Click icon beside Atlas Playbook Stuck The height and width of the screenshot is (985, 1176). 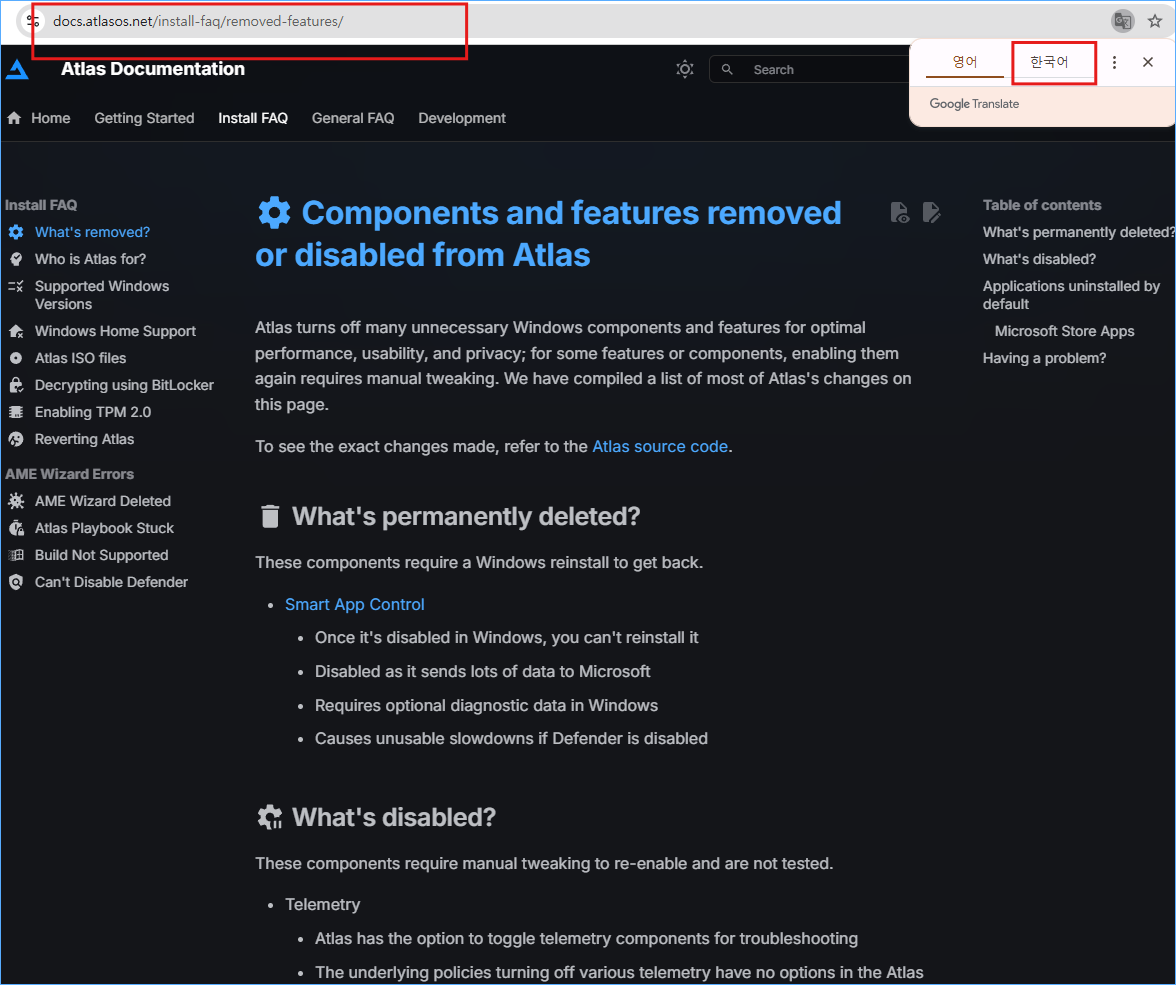pos(16,528)
